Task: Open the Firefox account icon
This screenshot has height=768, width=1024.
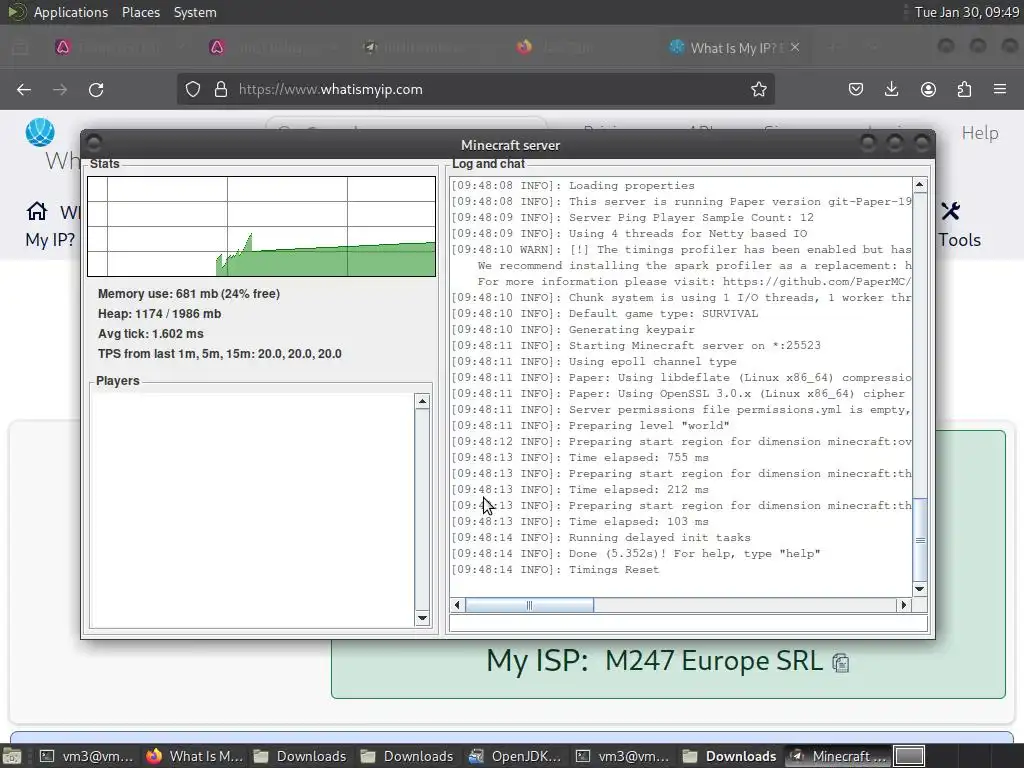Action: pyautogui.click(x=928, y=89)
